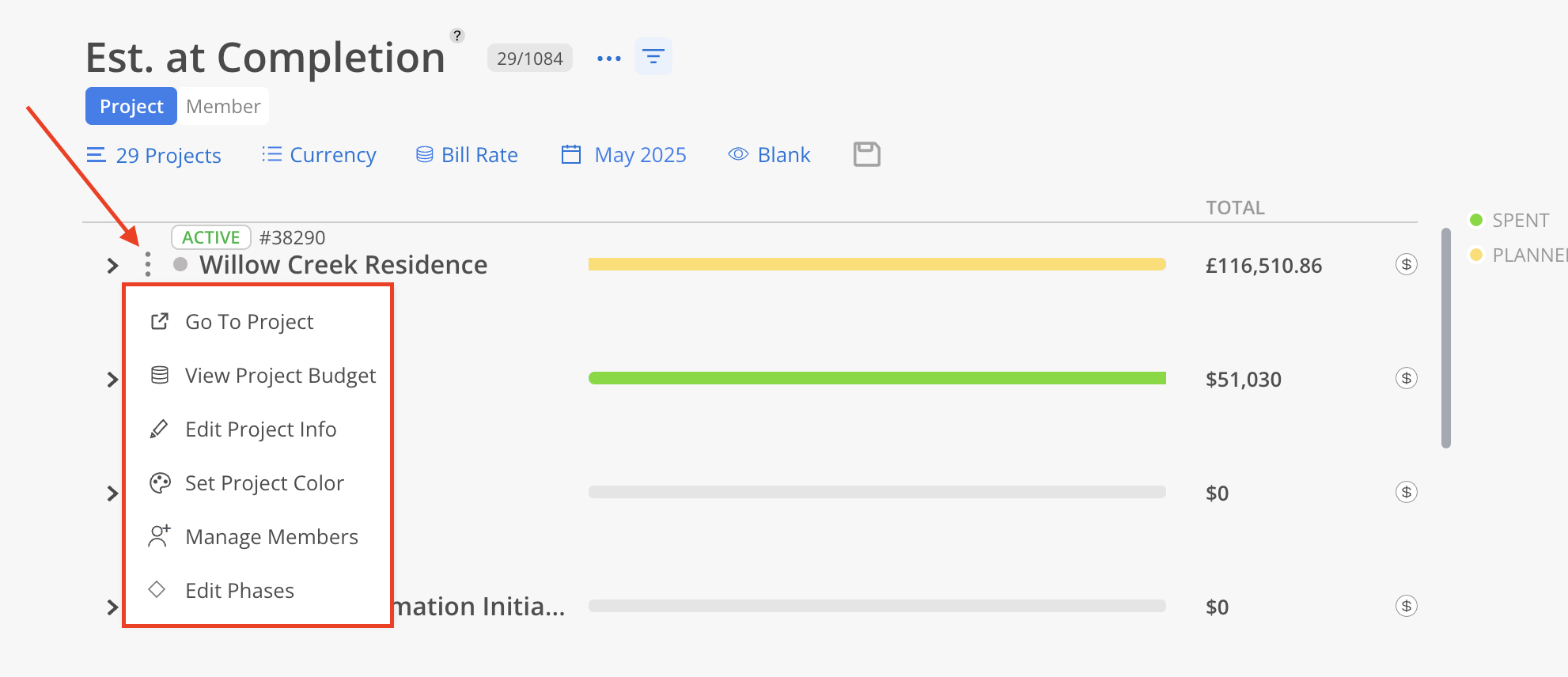Select Go To Project menu item
Image resolution: width=1568 pixels, height=677 pixels.
point(249,322)
